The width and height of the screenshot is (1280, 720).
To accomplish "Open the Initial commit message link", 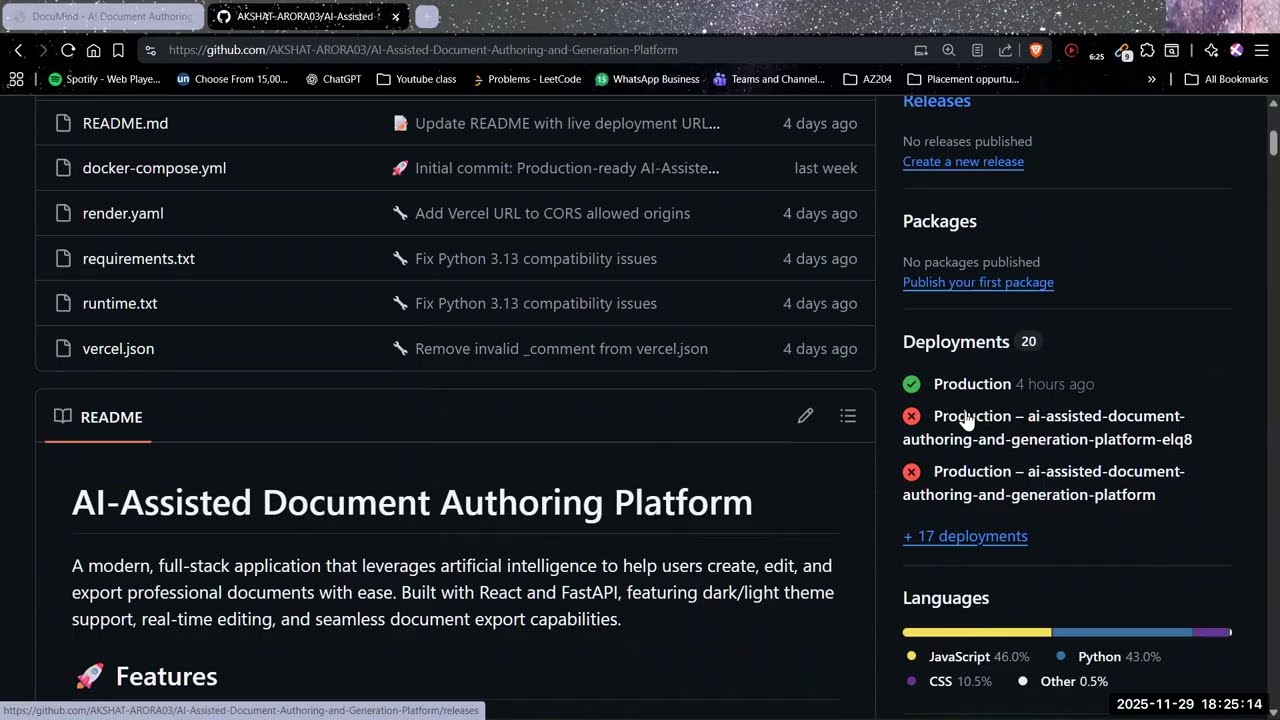I will click(567, 168).
